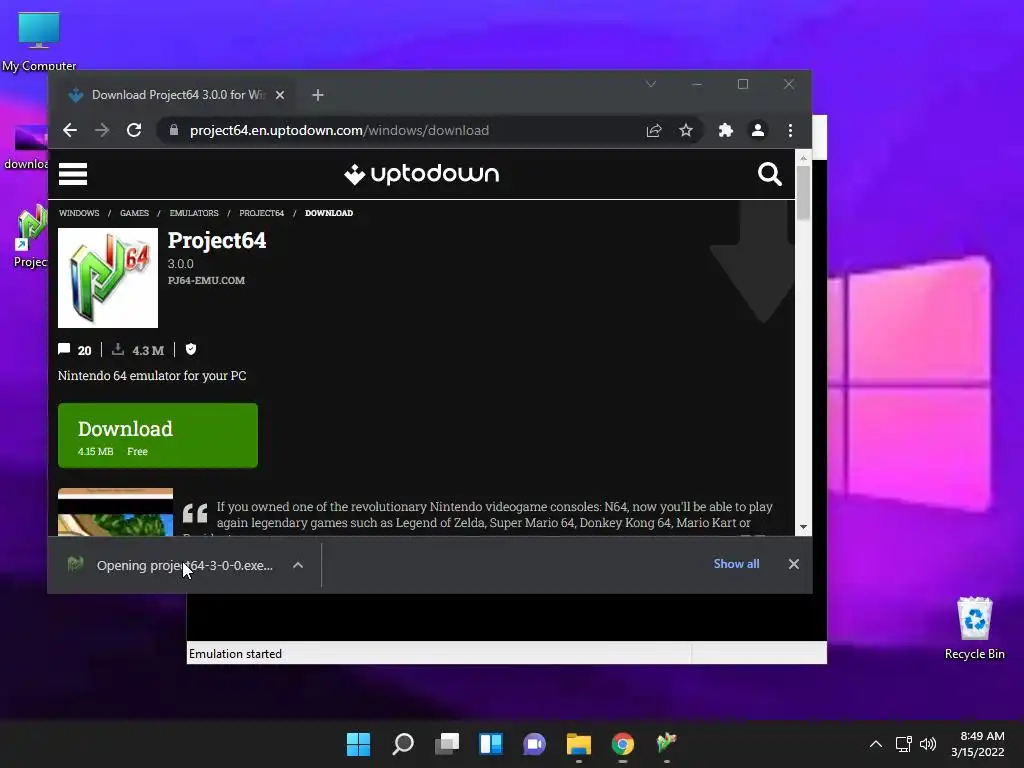
Task: Click the volume speaker tray icon
Action: [927, 744]
